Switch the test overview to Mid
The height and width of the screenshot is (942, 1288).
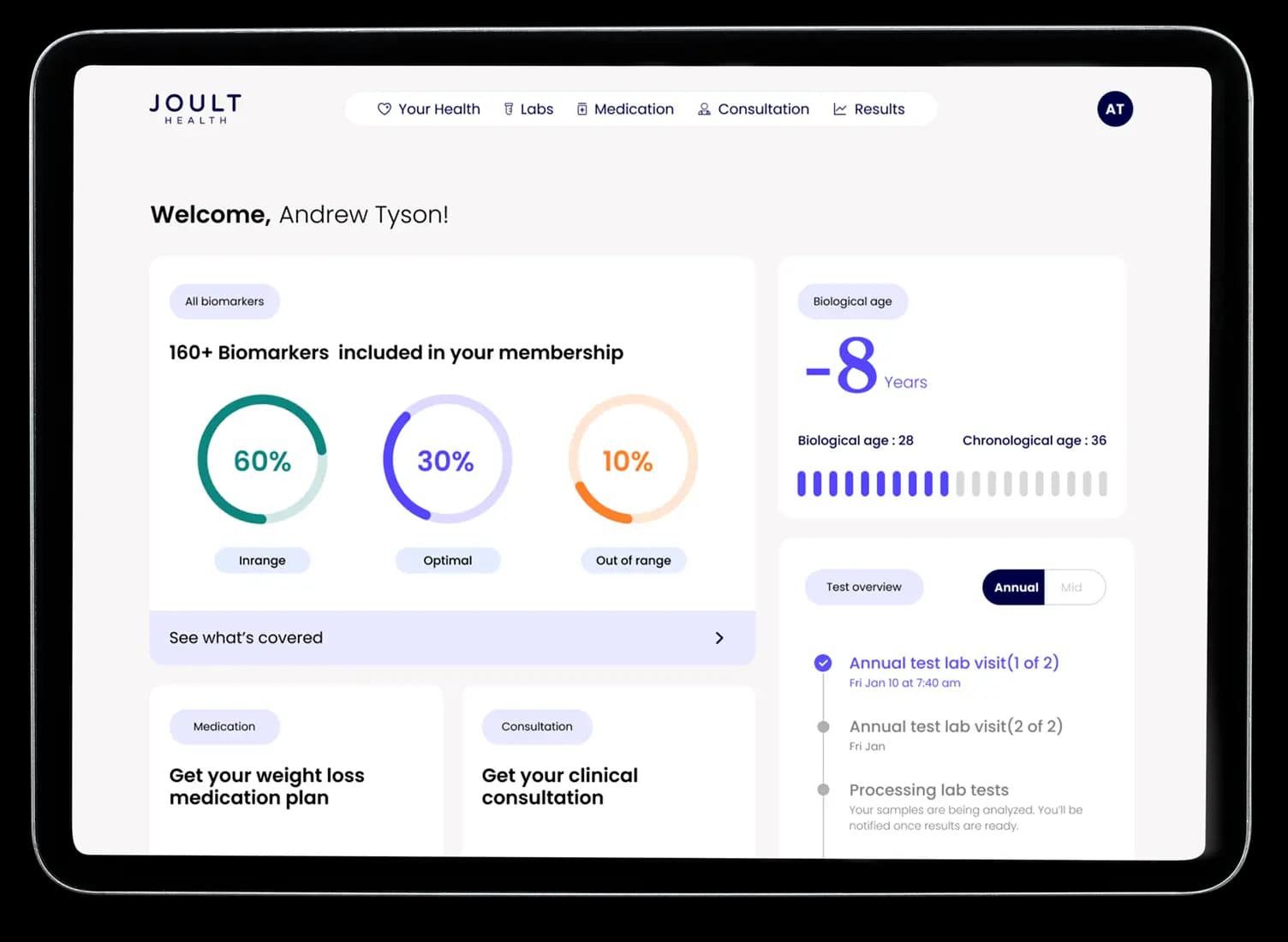tap(1071, 587)
